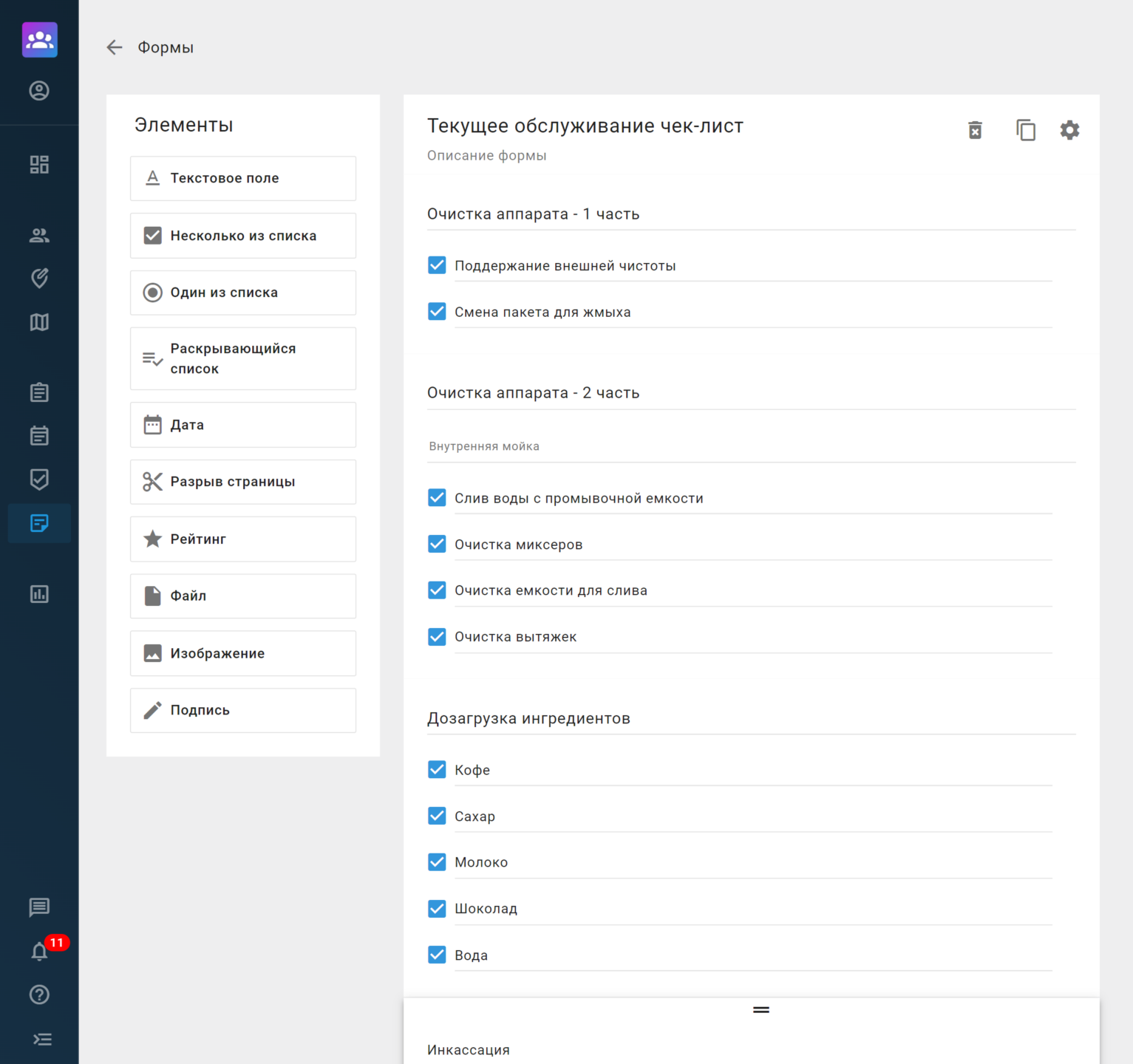Add a Файл element
The height and width of the screenshot is (1064, 1133).
243,596
